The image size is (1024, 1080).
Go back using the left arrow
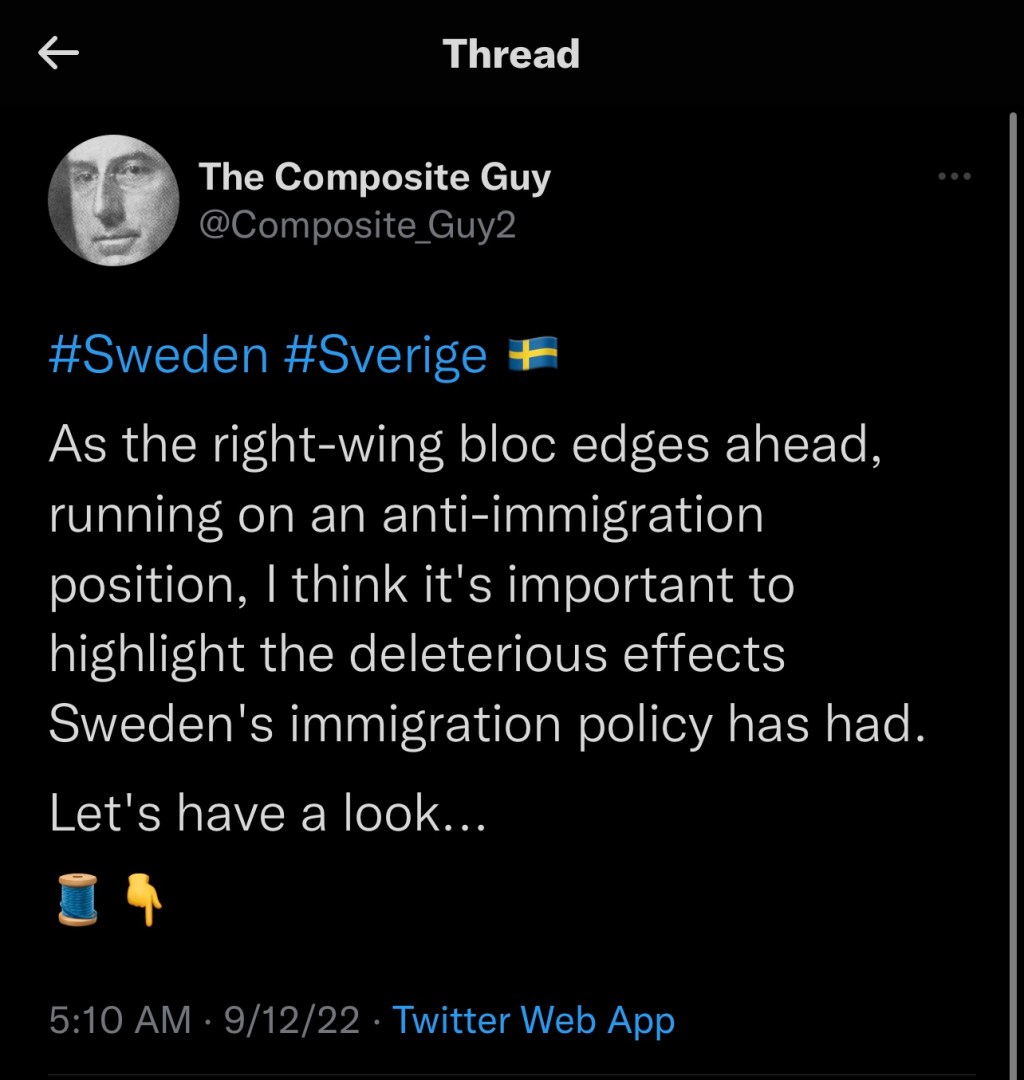58,54
